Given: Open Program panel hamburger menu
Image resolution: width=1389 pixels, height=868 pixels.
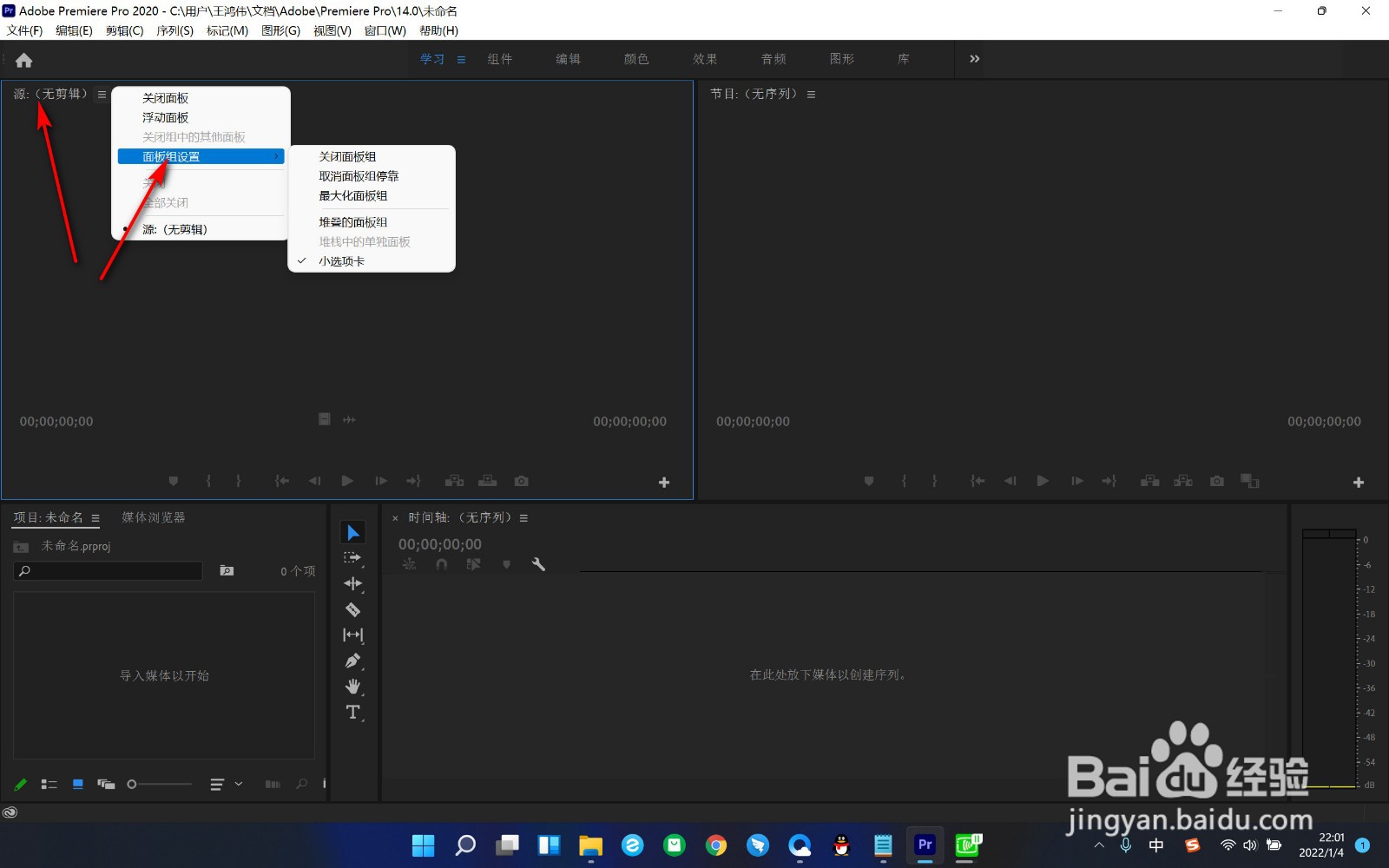Looking at the screenshot, I should 811,95.
